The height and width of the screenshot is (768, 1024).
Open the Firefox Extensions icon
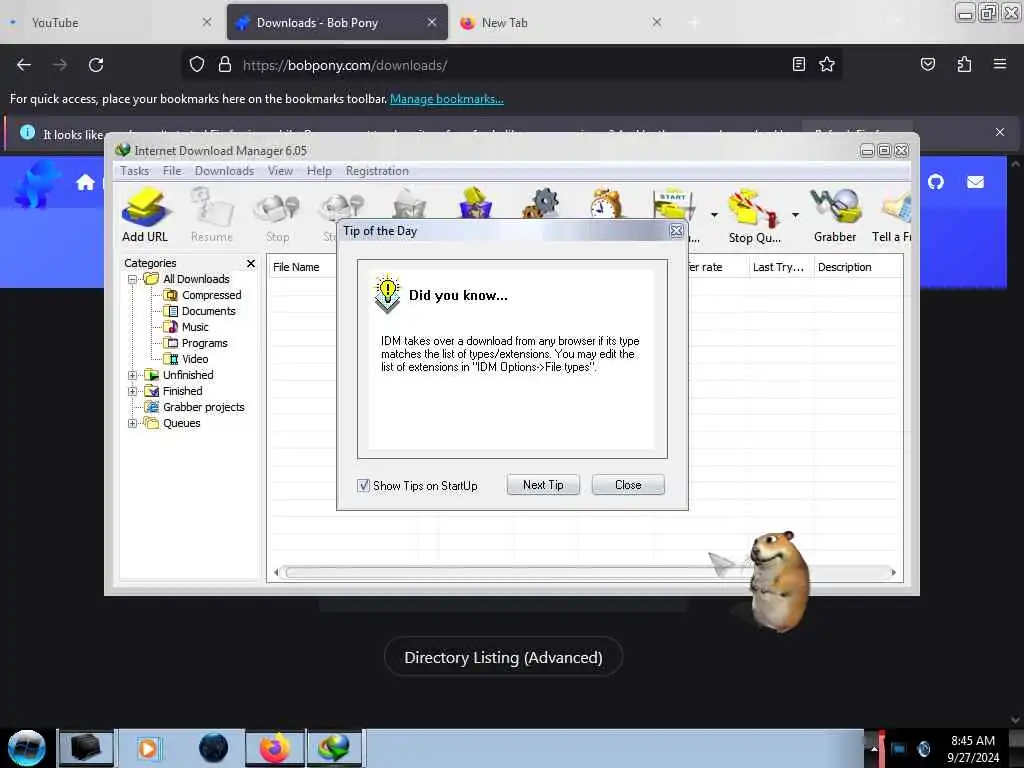[x=964, y=64]
